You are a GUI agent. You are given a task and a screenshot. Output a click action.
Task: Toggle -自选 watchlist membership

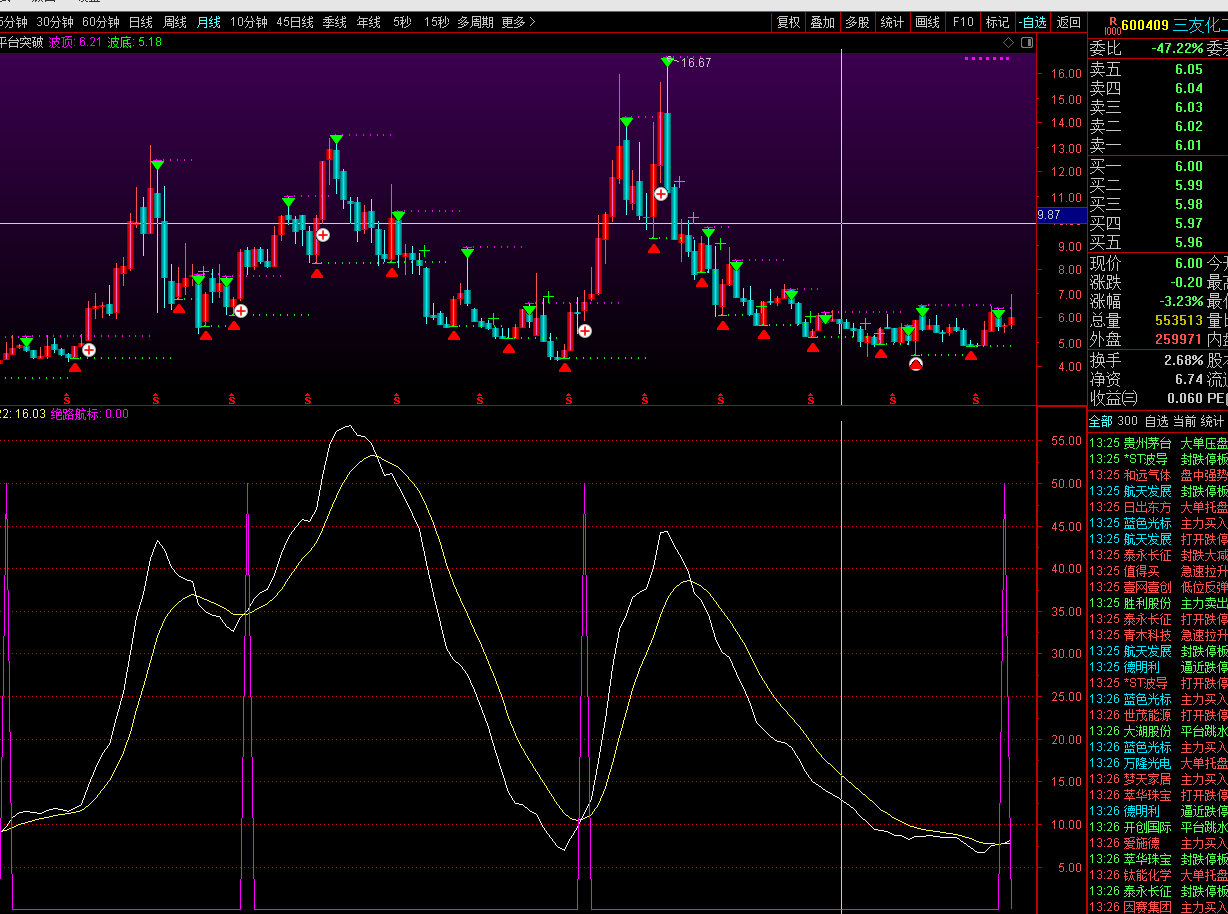[x=1032, y=22]
